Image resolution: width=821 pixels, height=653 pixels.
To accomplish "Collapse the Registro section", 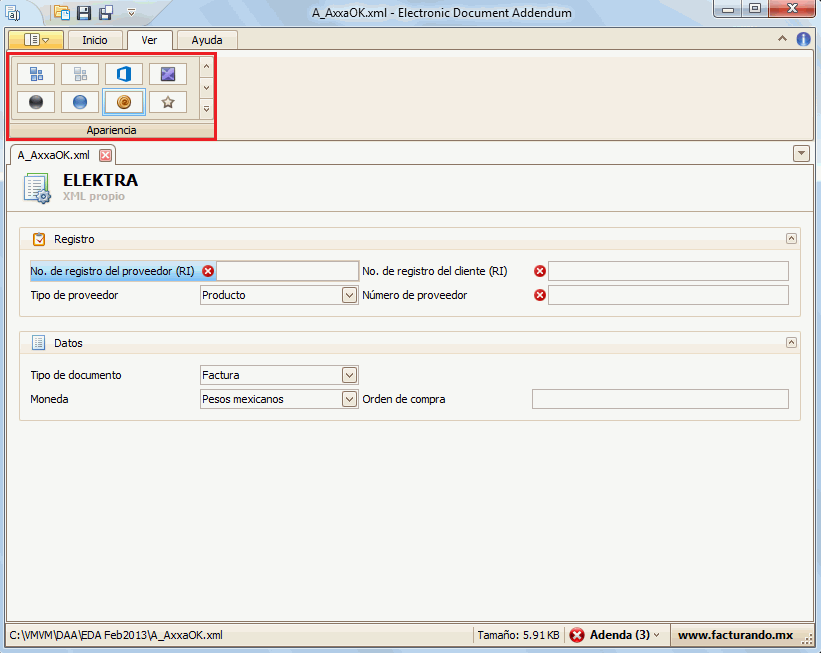I will [791, 239].
